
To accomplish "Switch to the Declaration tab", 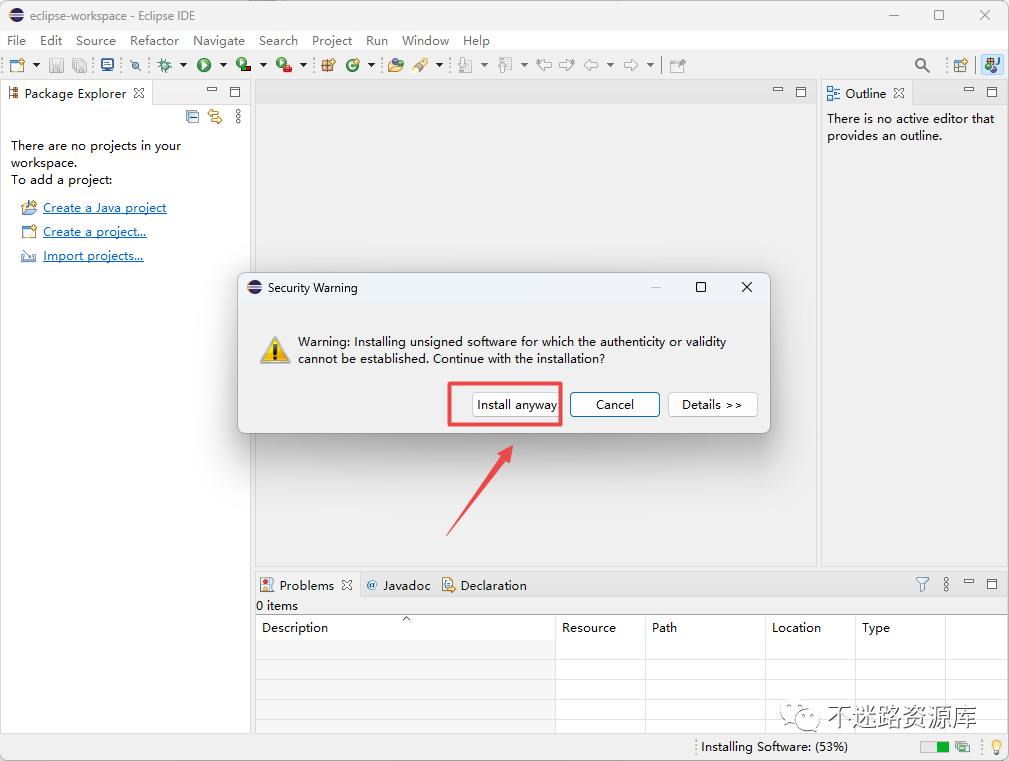I will tap(485, 585).
